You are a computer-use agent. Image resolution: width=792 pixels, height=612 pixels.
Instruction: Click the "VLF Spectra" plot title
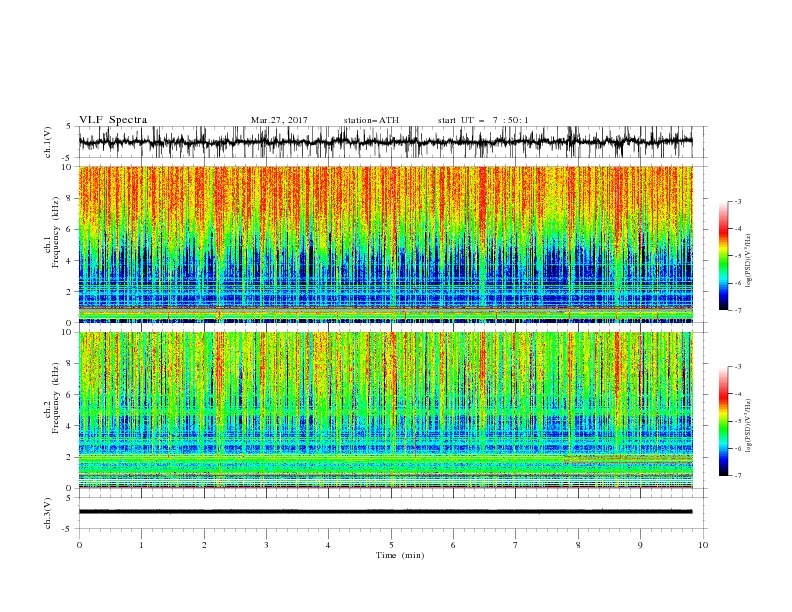coord(113,120)
